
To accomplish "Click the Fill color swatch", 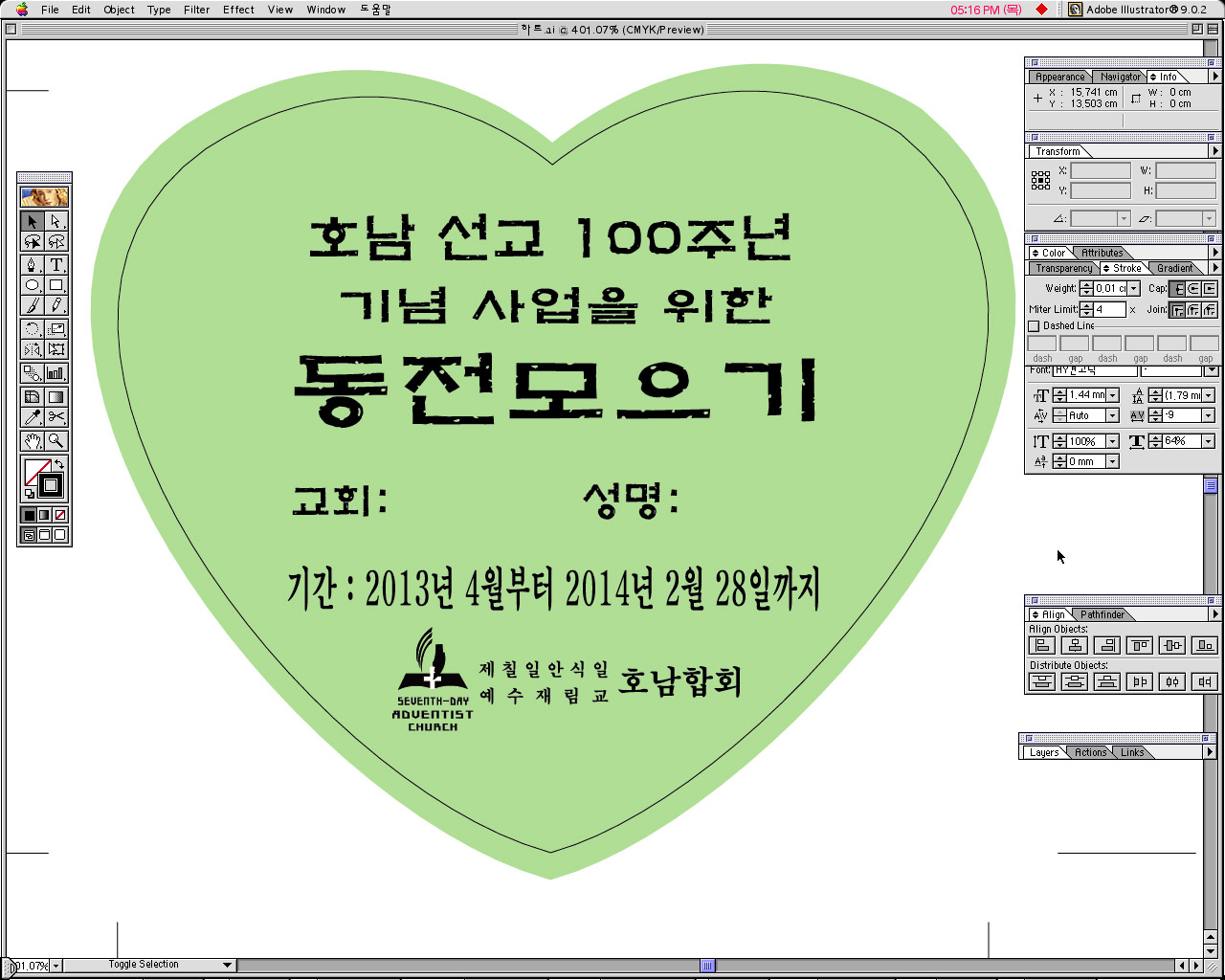I will pos(36,472).
